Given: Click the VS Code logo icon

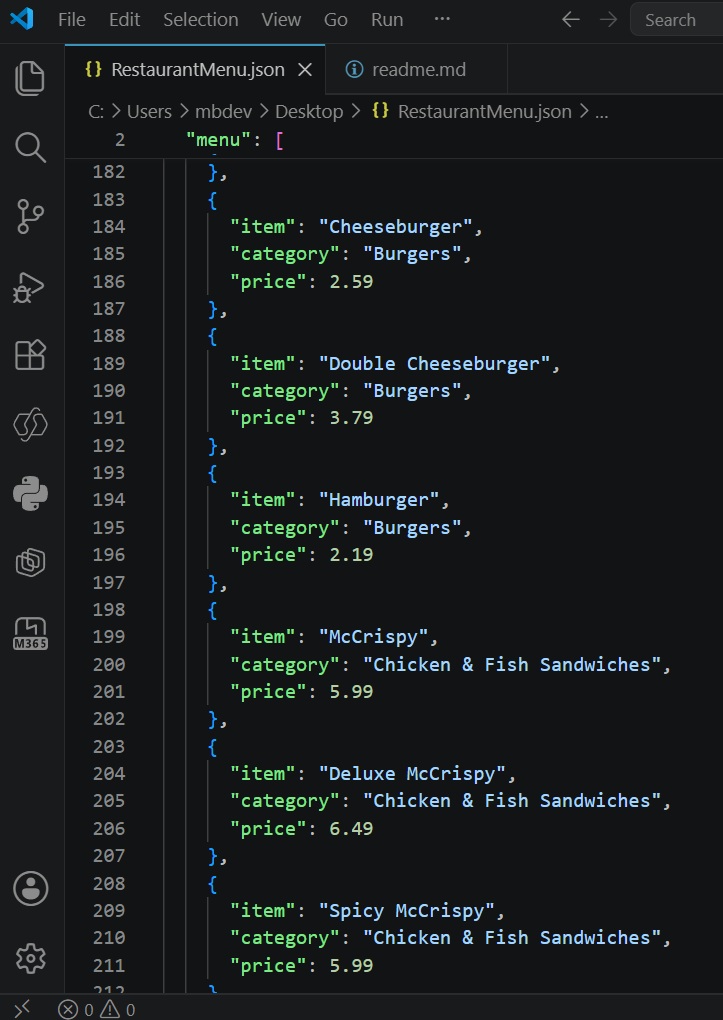Looking at the screenshot, I should click(21, 20).
